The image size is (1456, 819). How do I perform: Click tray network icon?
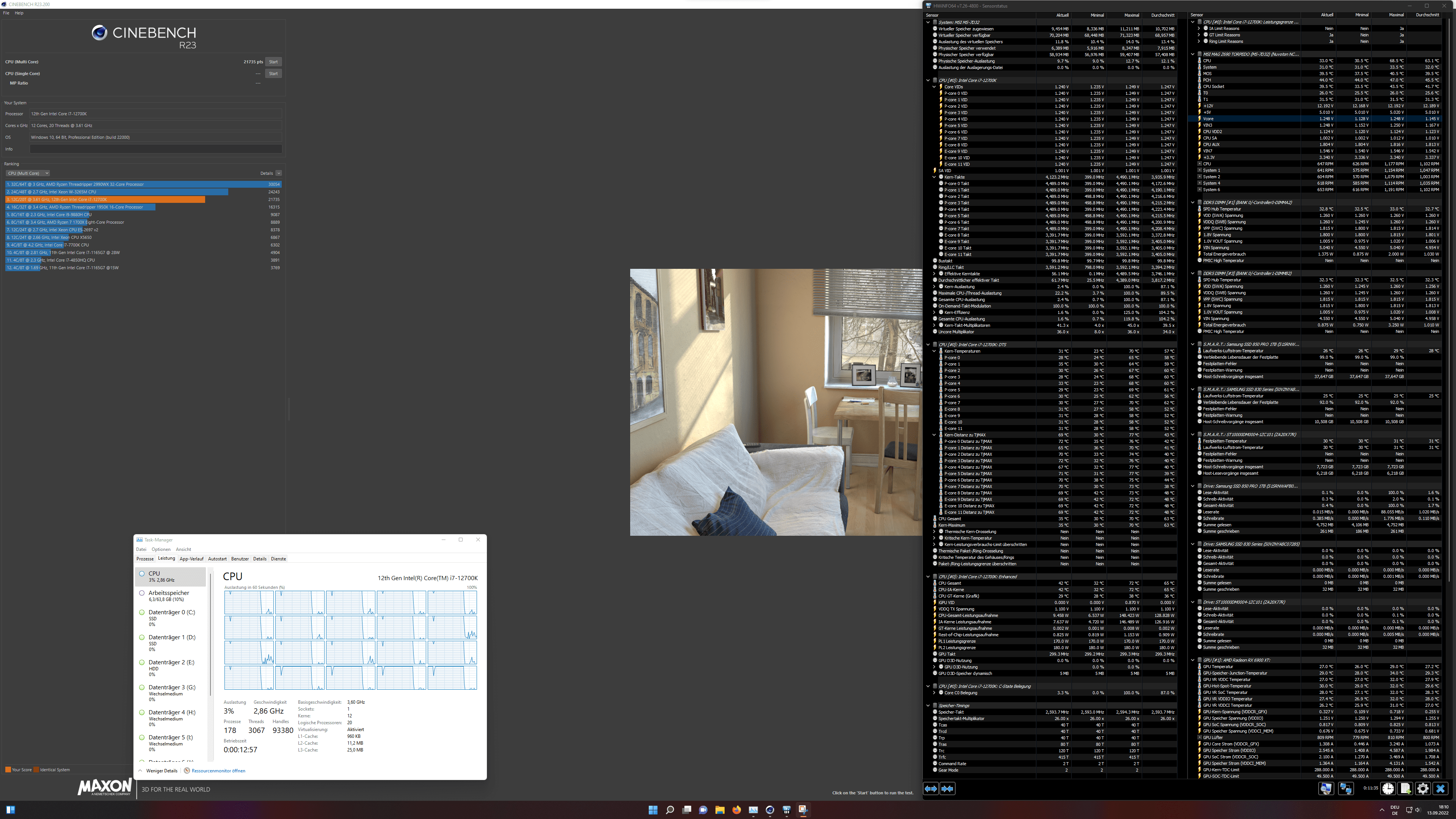pyautogui.click(x=1409, y=810)
